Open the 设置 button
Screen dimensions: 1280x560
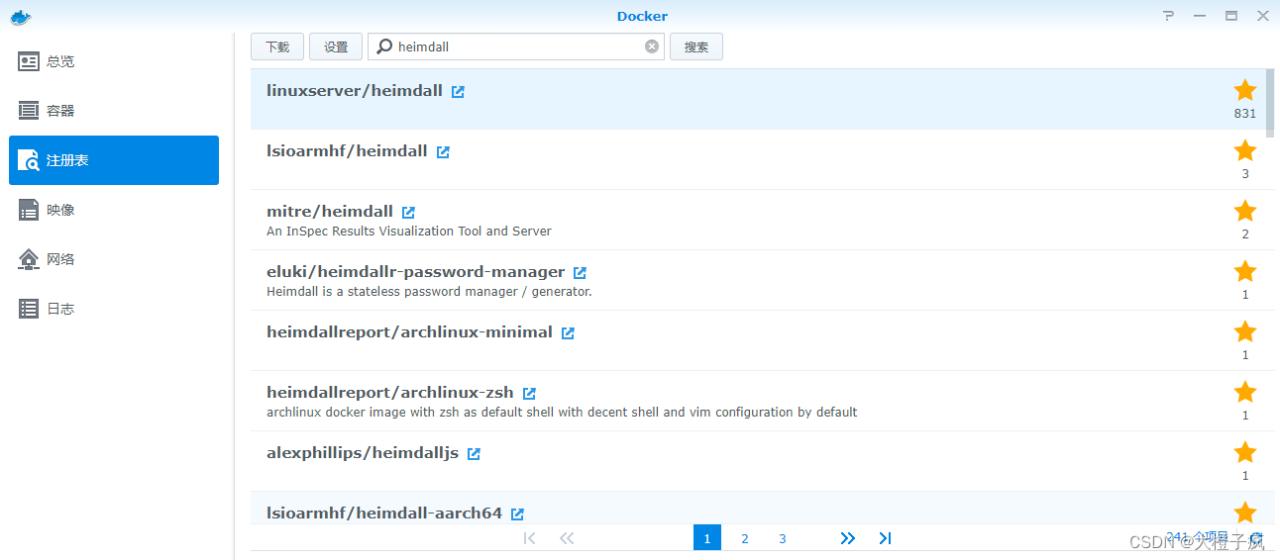(336, 46)
